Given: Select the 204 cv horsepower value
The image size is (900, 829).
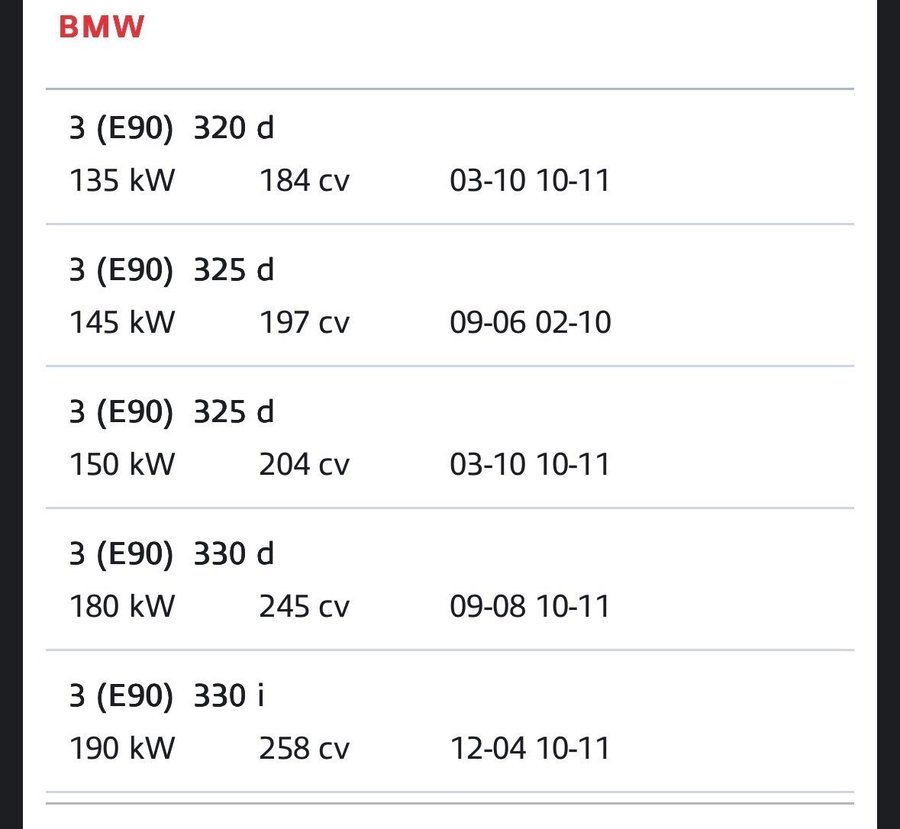Looking at the screenshot, I should (304, 465).
